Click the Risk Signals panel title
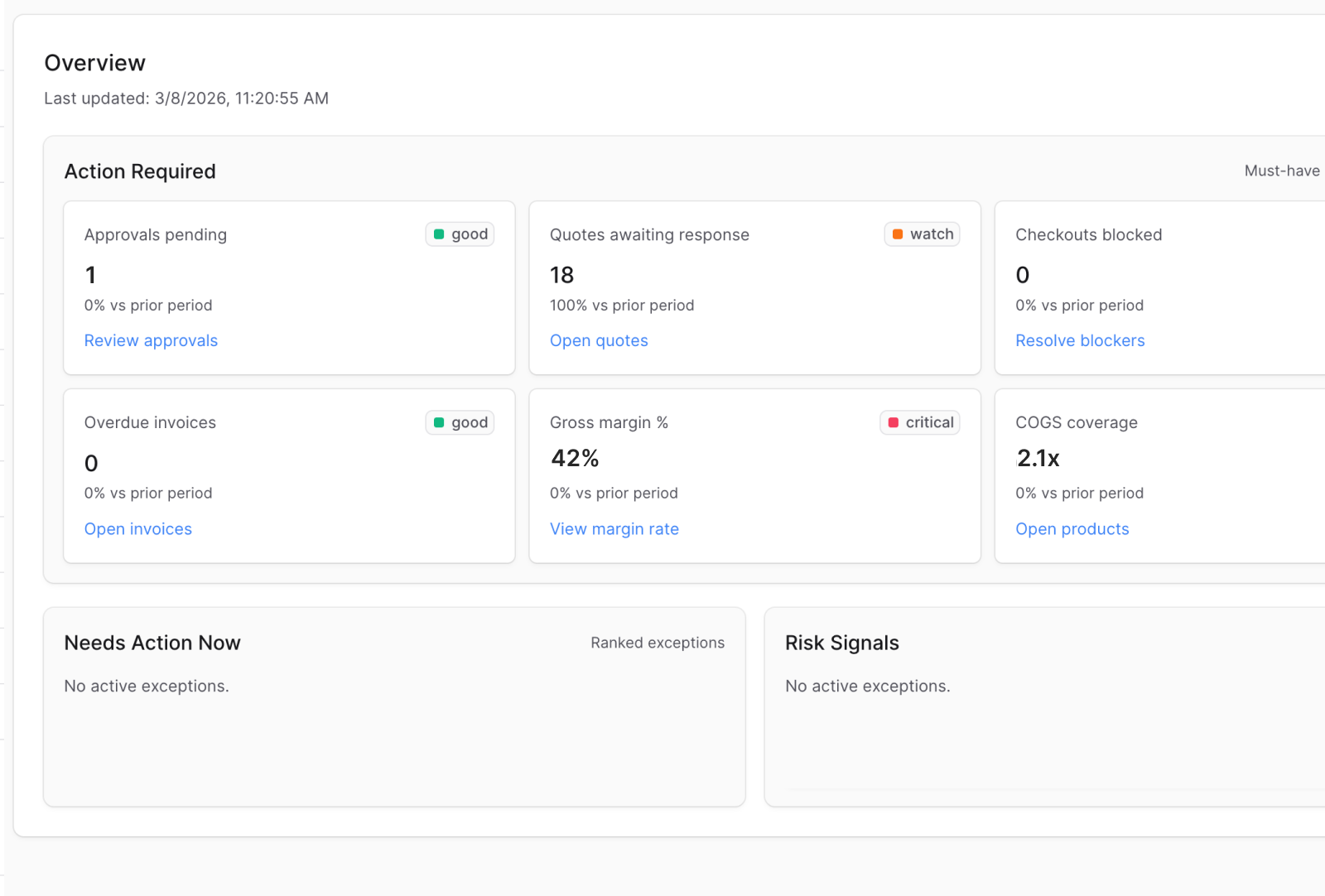Viewport: 1325px width, 896px height. [841, 643]
